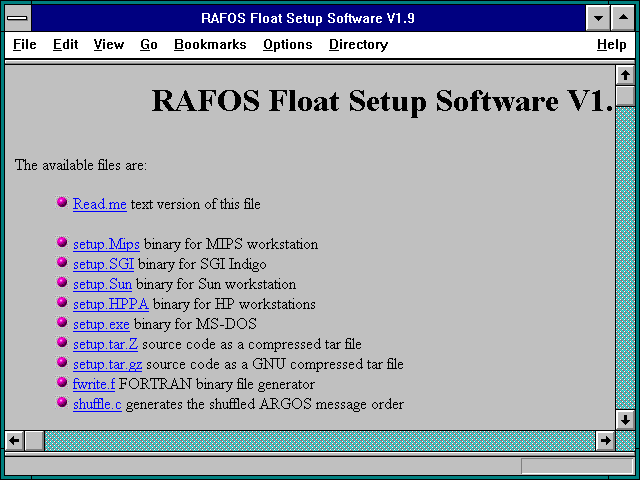Open the setup.tar.Z source link
Viewport: 640px width, 480px height.
[x=105, y=344]
